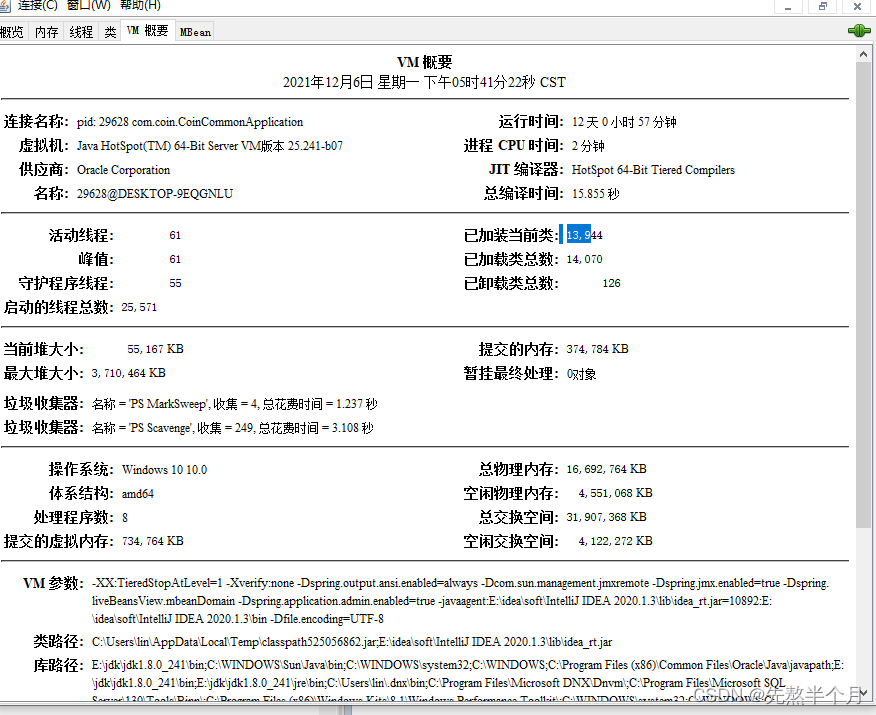Click the 库路径 library path text
Screen dimensions: 876x715
pos(468,681)
